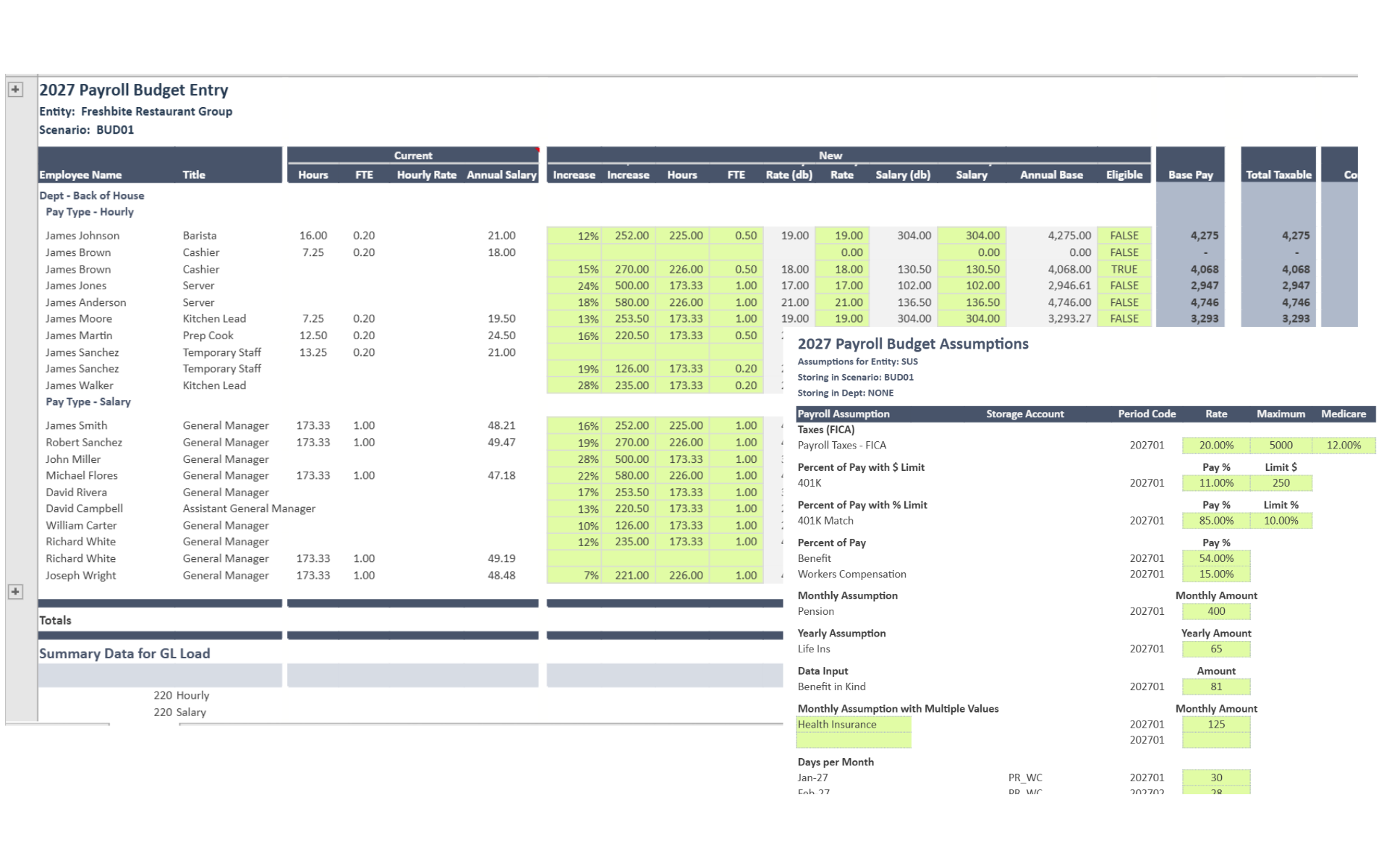Viewport: 1389px width, 868px height.
Task: Click the Medicare 12.00% input cell
Action: coord(1343,446)
